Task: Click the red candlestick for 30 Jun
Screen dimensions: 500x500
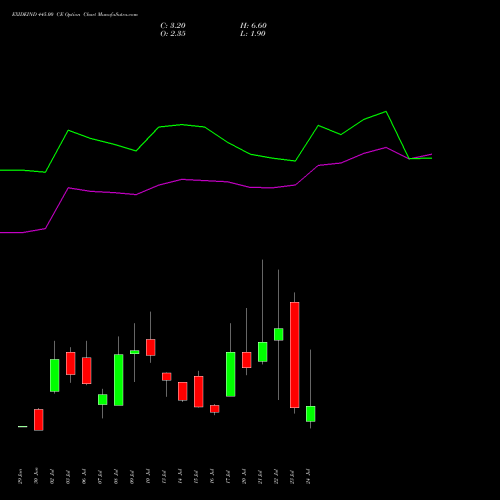Action: point(39,420)
